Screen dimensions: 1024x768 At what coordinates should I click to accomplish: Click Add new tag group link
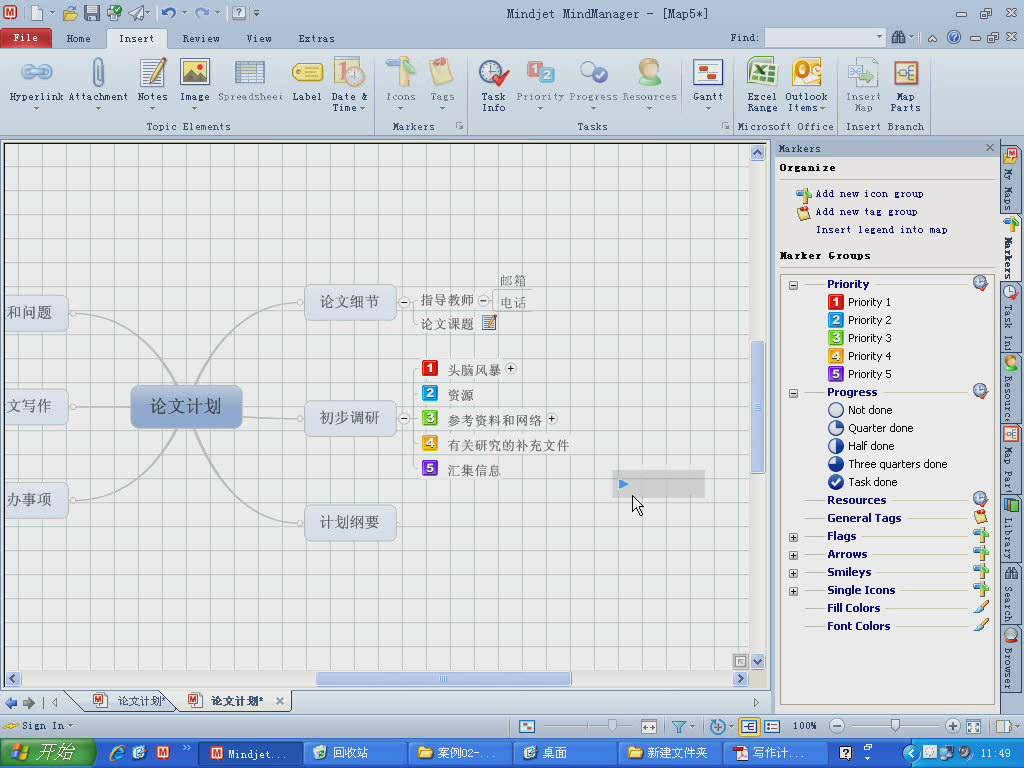(866, 212)
